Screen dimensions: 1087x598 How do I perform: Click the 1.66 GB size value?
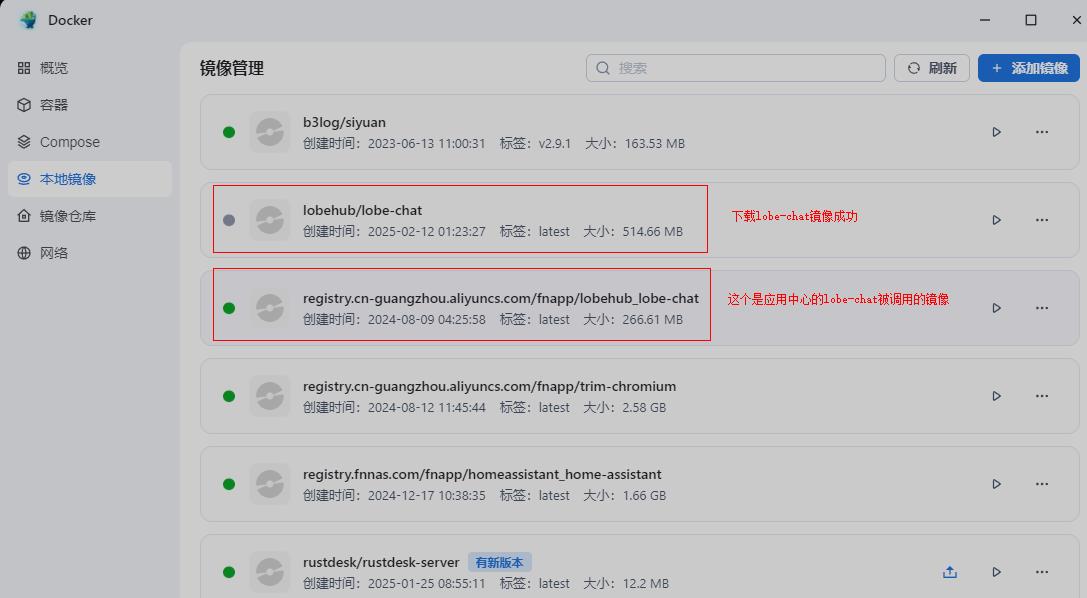(x=644, y=495)
